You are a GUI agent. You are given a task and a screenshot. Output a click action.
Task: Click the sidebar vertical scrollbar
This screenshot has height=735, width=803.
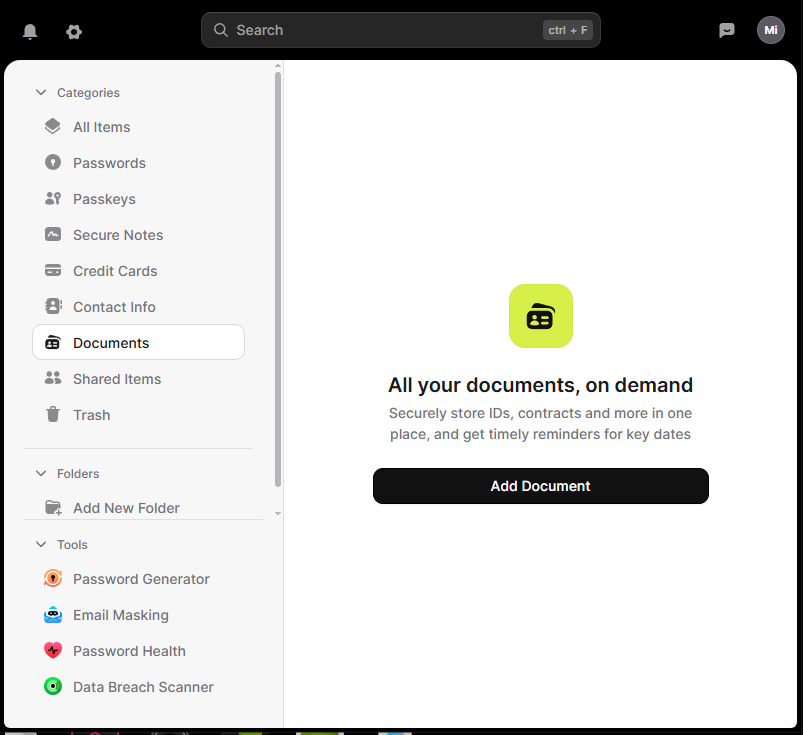pos(278,280)
